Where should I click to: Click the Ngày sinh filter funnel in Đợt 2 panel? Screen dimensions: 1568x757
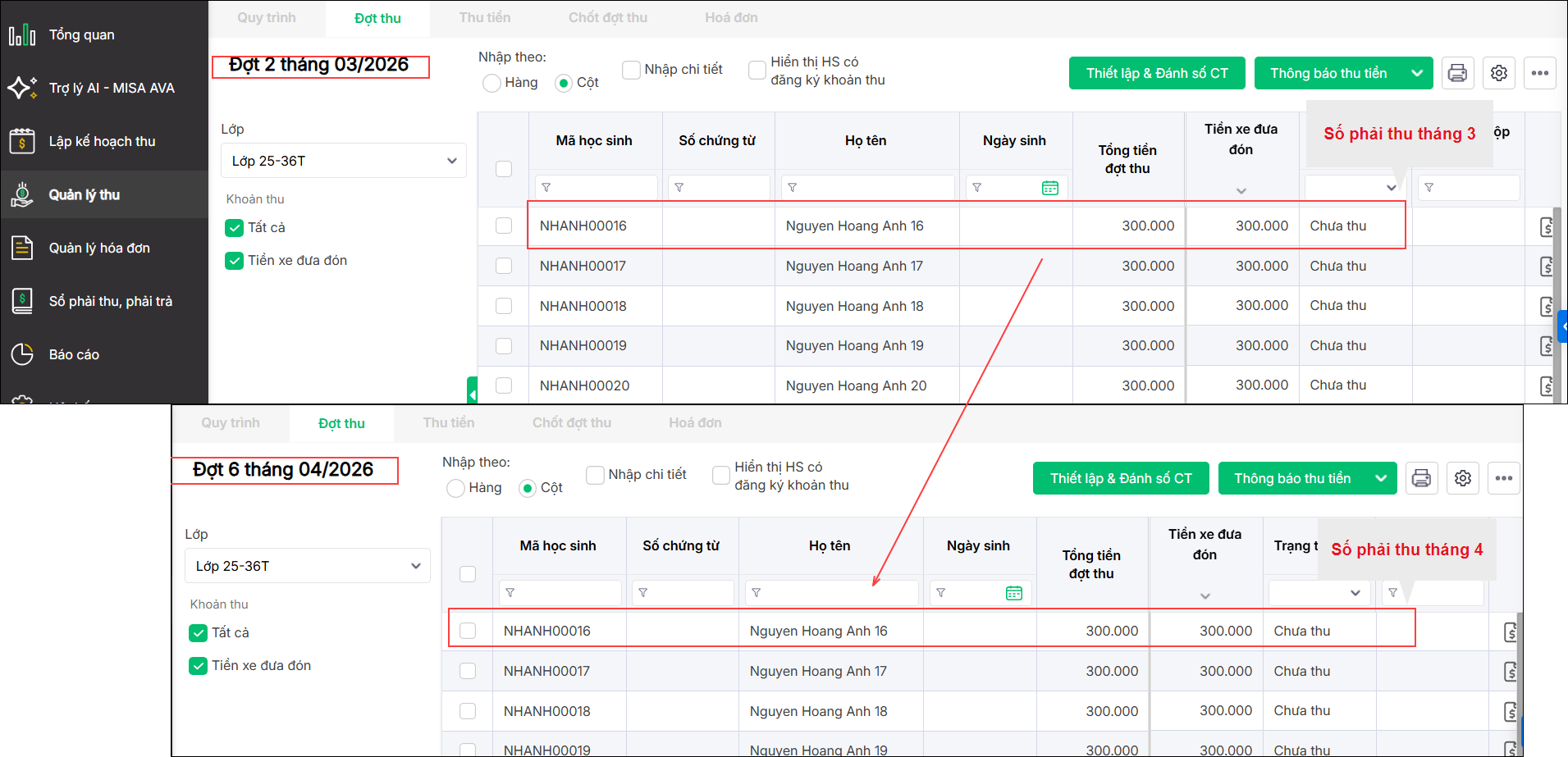click(x=977, y=188)
